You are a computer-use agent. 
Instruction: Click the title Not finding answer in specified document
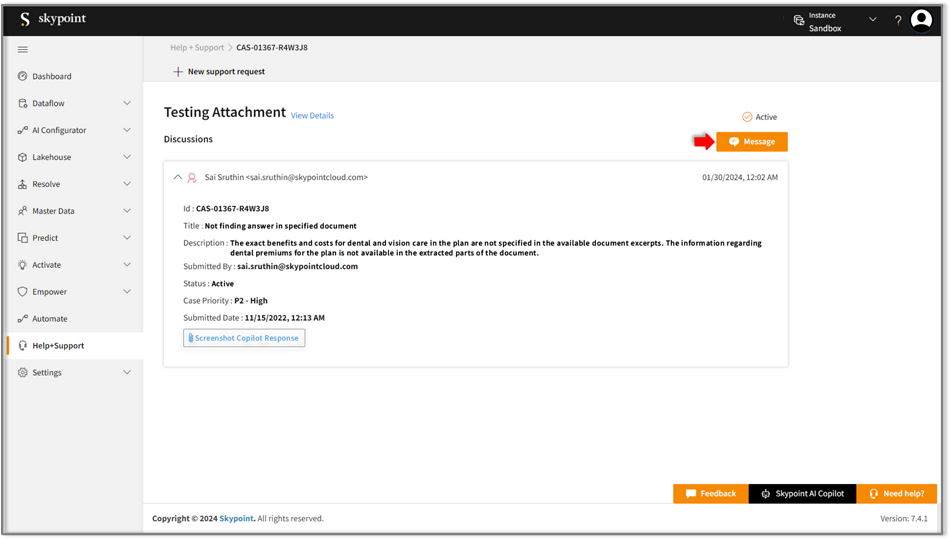point(281,226)
